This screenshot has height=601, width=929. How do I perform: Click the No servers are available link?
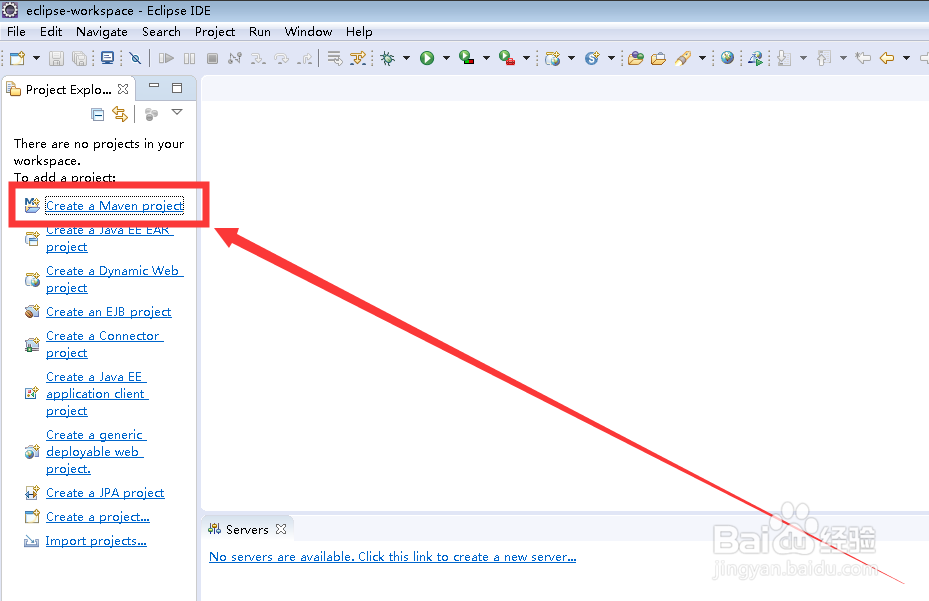392,557
